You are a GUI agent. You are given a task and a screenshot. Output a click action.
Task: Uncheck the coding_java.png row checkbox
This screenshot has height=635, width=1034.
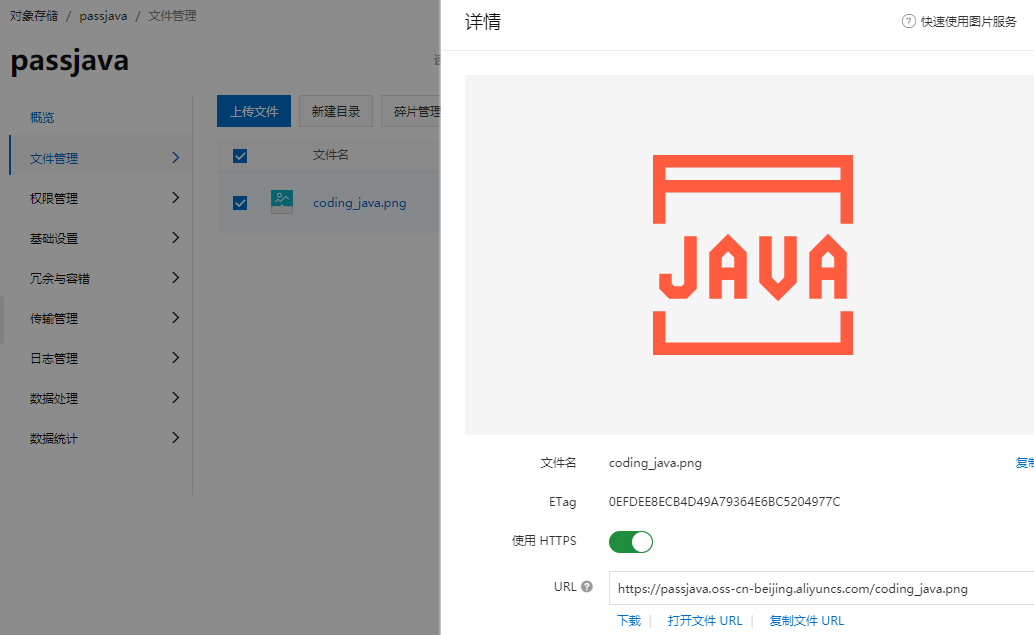240,203
